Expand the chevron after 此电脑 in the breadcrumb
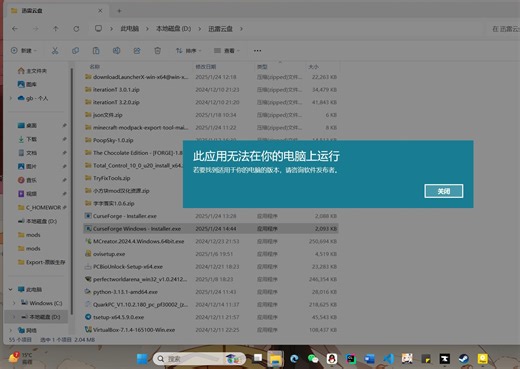Screen dimensions: 520x369 click(x=147, y=29)
